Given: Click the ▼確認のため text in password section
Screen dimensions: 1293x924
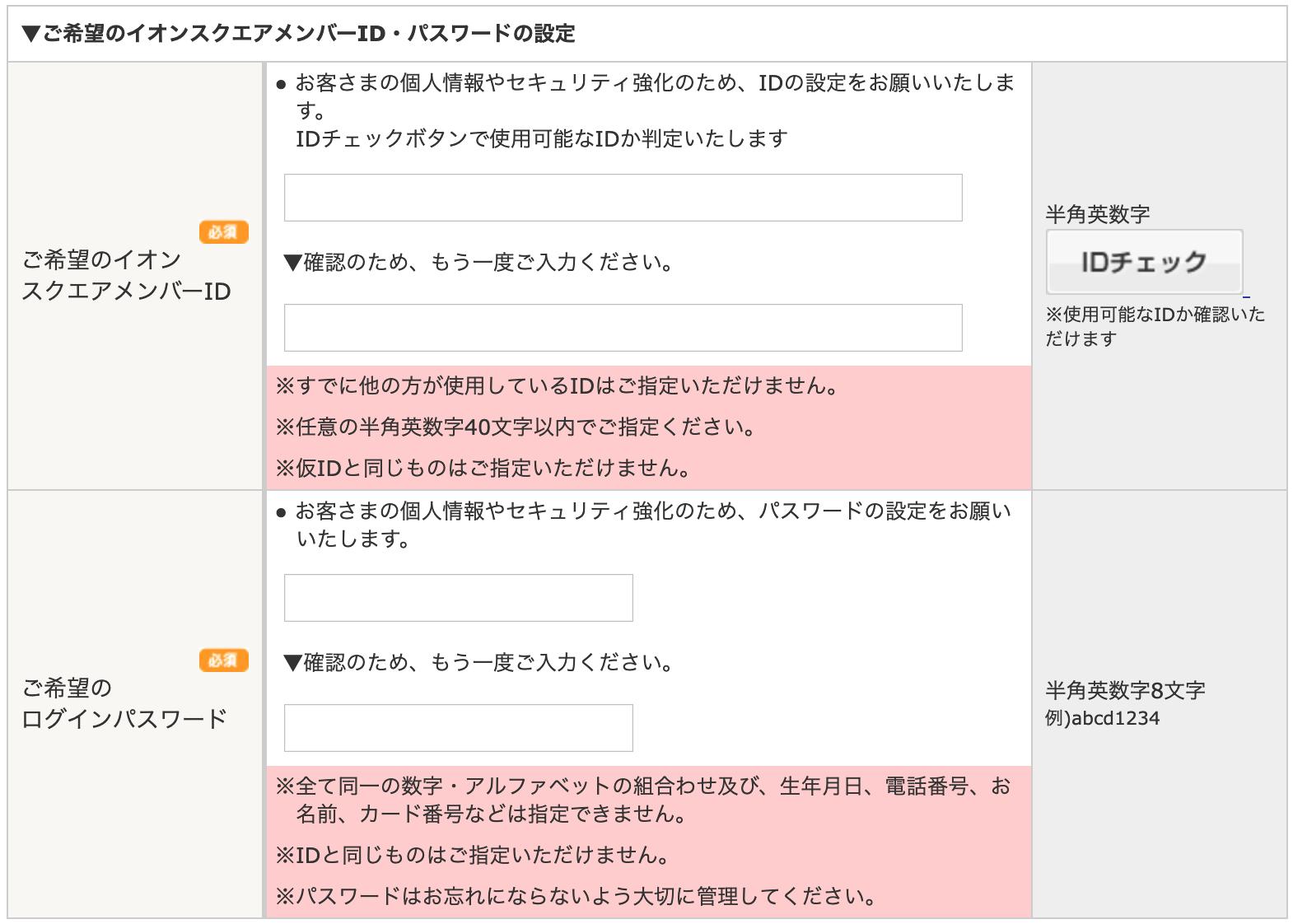Looking at the screenshot, I should pyautogui.click(x=478, y=662).
